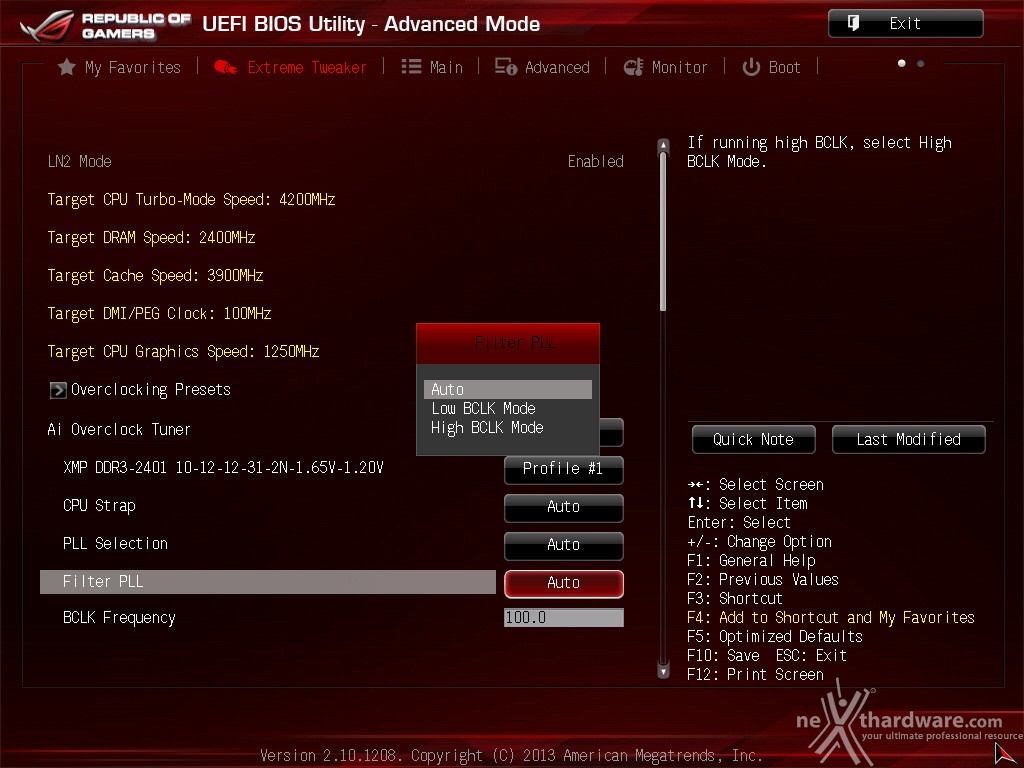Click Target CPU Turbo-Mode Speed text
Image resolution: width=1024 pixels, height=768 pixels.
(x=191, y=200)
